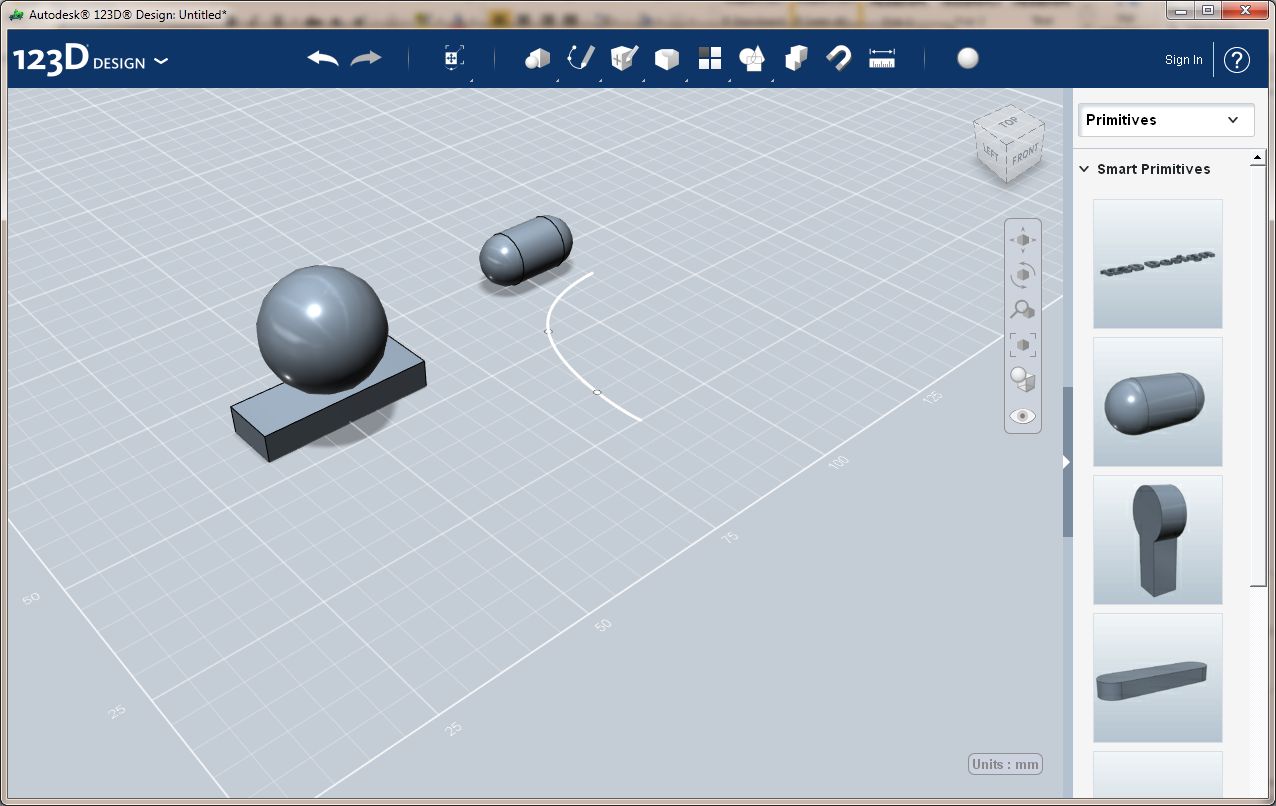Toggle the materials and outlines view icon
The image size is (1276, 806).
coord(1022,380)
